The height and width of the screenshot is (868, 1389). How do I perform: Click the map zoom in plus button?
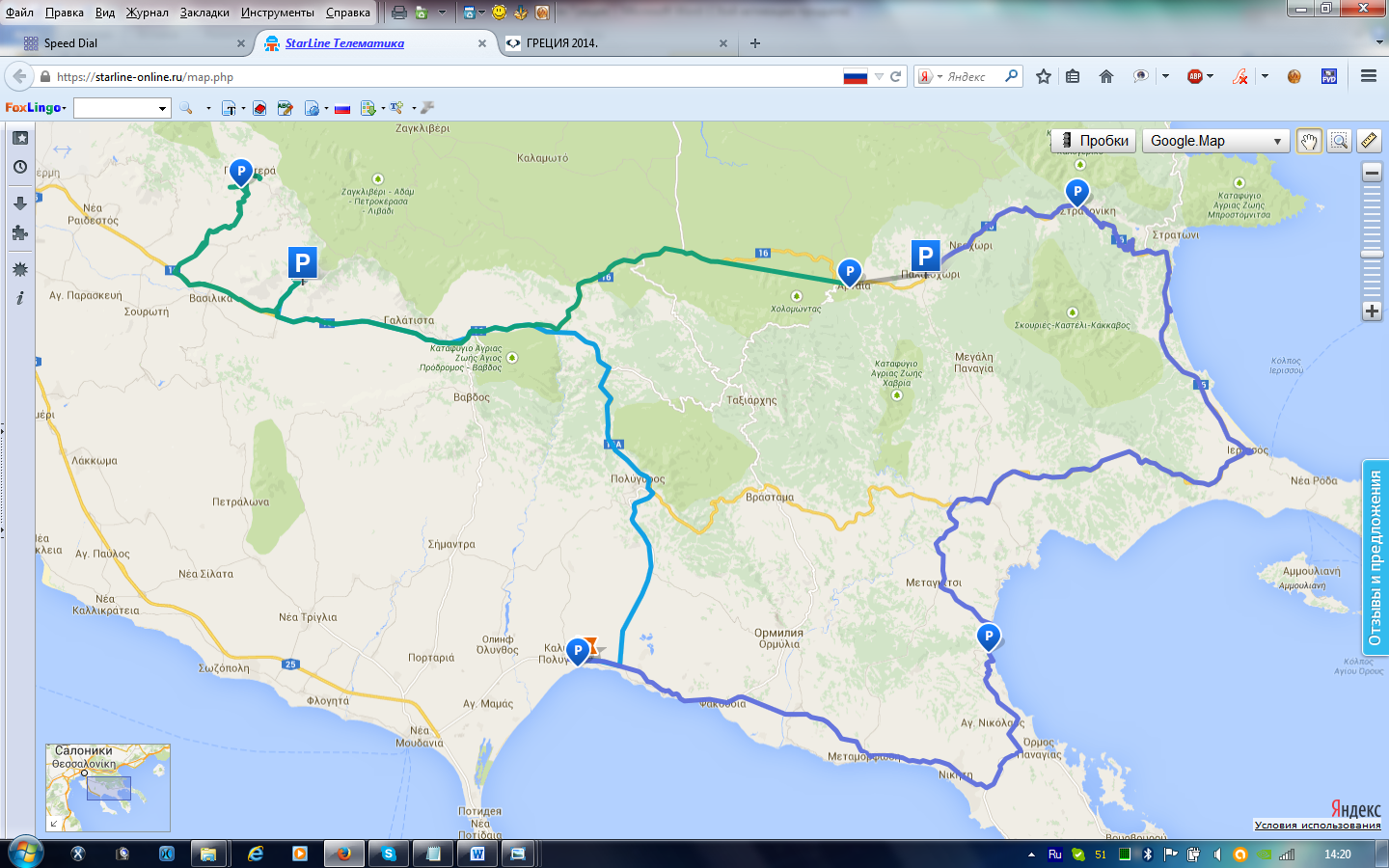coord(1372,311)
